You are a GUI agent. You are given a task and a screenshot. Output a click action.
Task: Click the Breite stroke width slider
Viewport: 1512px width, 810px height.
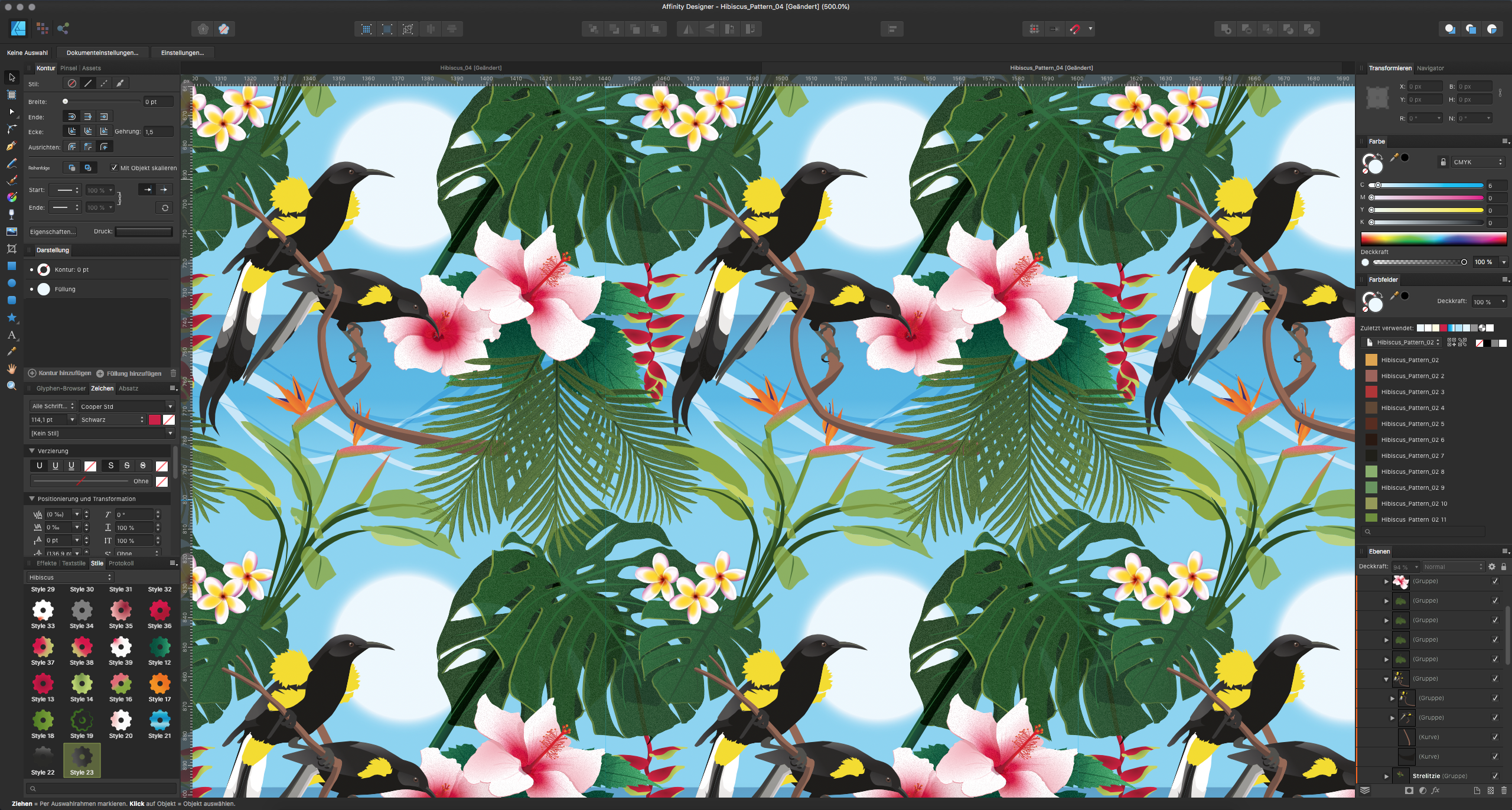(x=102, y=102)
